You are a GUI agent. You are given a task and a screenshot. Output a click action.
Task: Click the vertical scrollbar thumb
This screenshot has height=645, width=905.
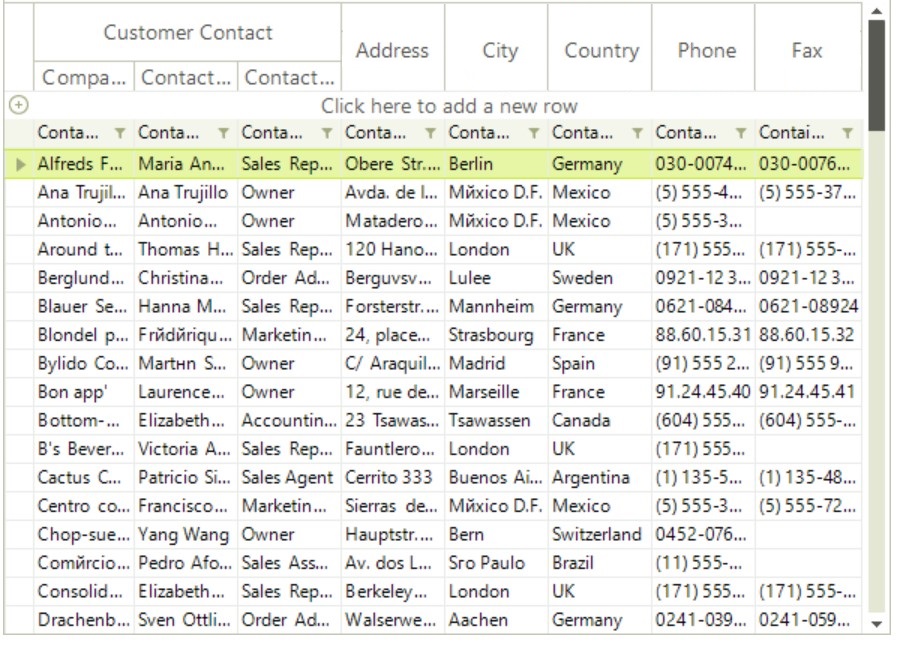[x=877, y=75]
